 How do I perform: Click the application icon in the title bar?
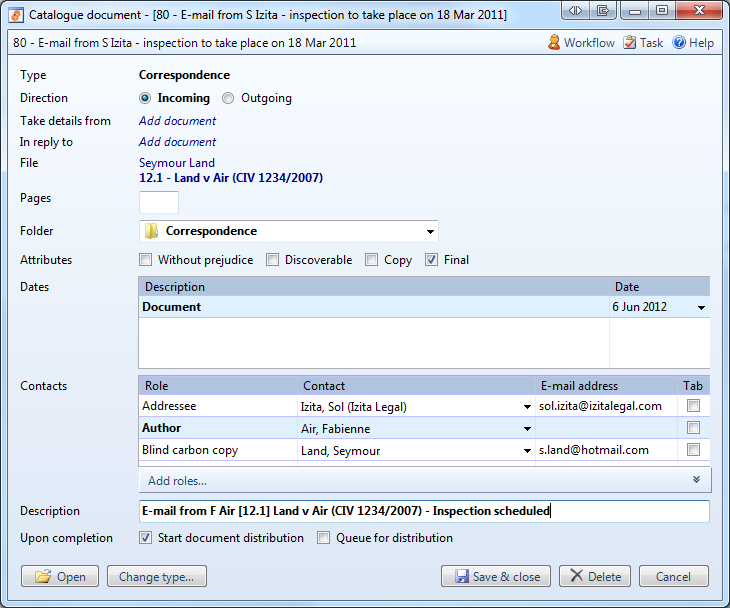click(x=16, y=15)
